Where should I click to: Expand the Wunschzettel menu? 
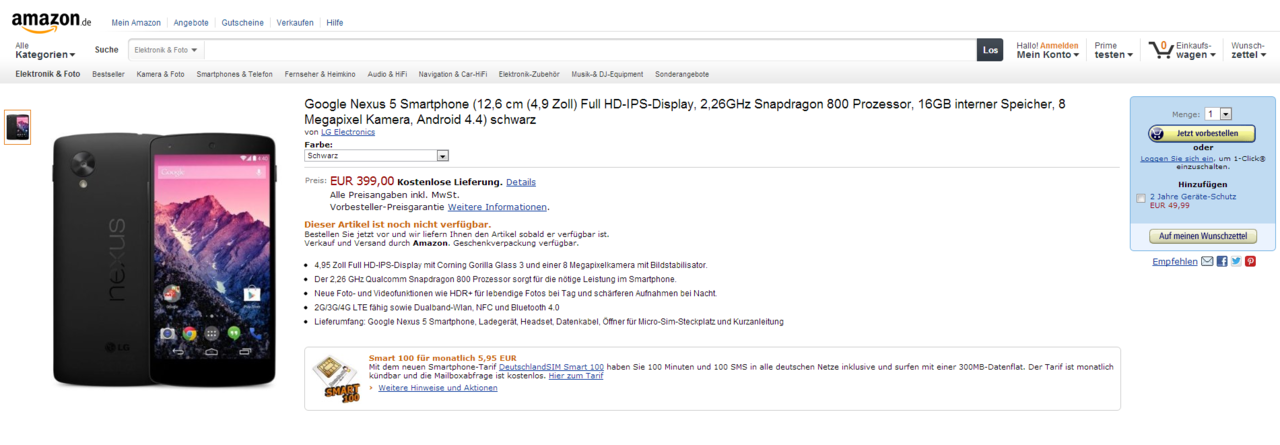coord(1248,50)
